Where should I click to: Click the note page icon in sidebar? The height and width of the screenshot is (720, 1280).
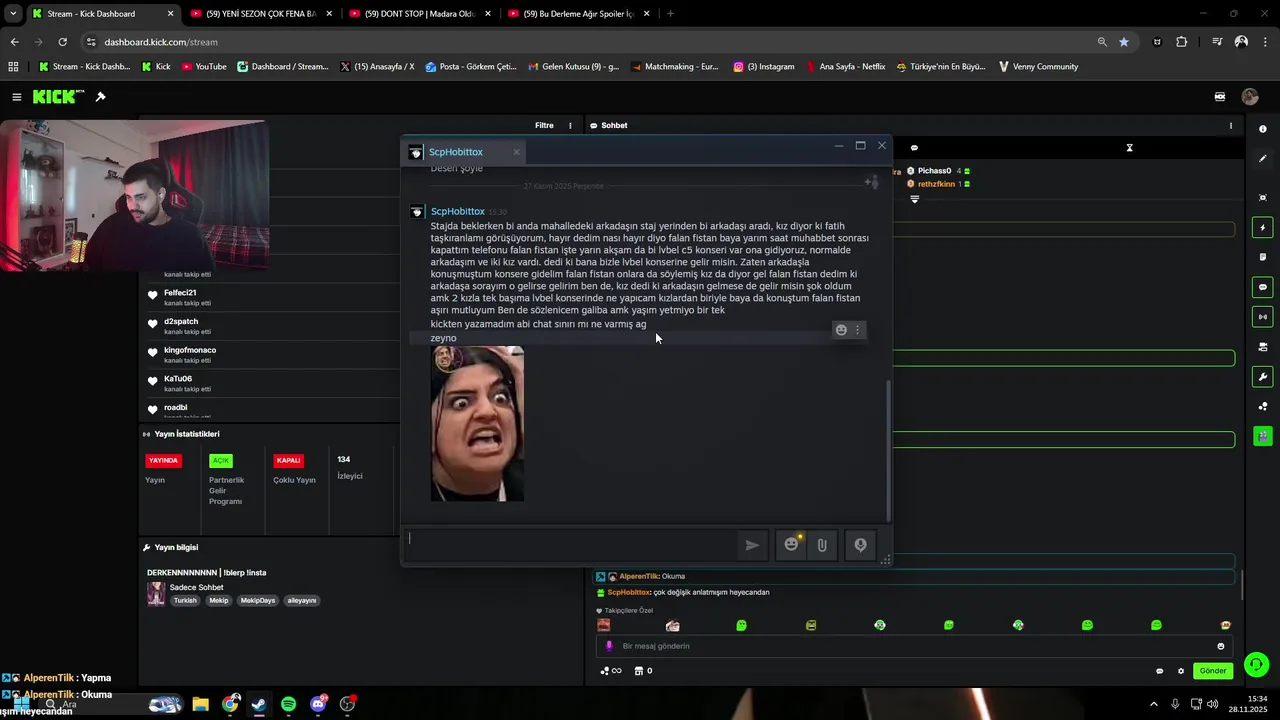pos(1263,257)
